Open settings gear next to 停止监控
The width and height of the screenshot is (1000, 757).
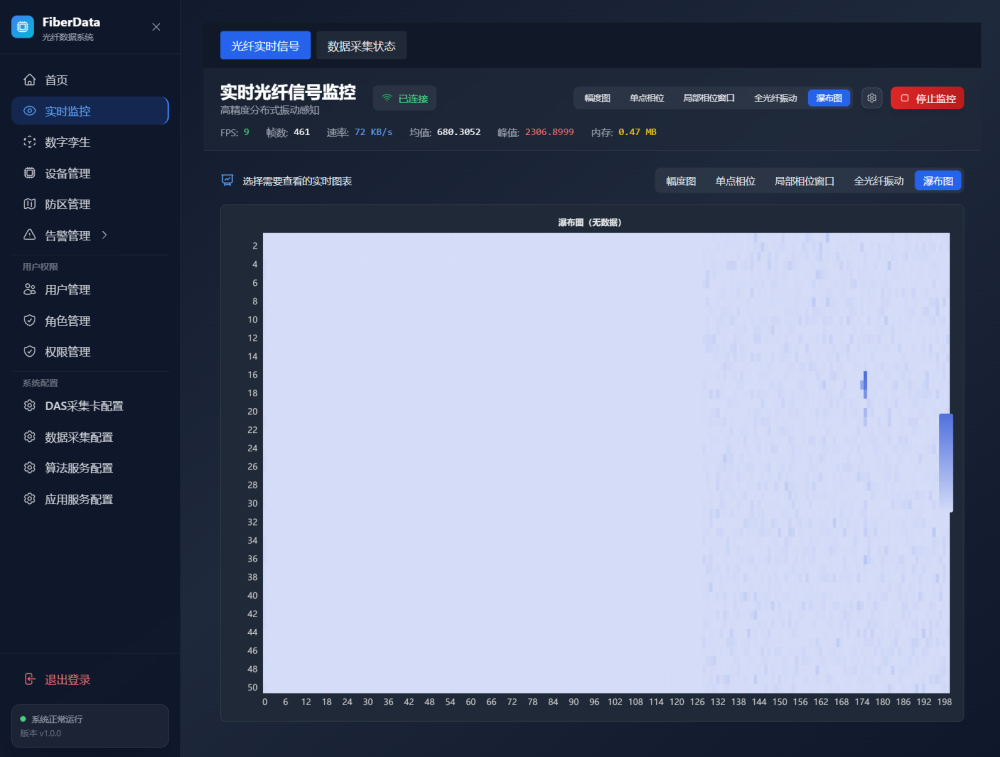point(872,98)
